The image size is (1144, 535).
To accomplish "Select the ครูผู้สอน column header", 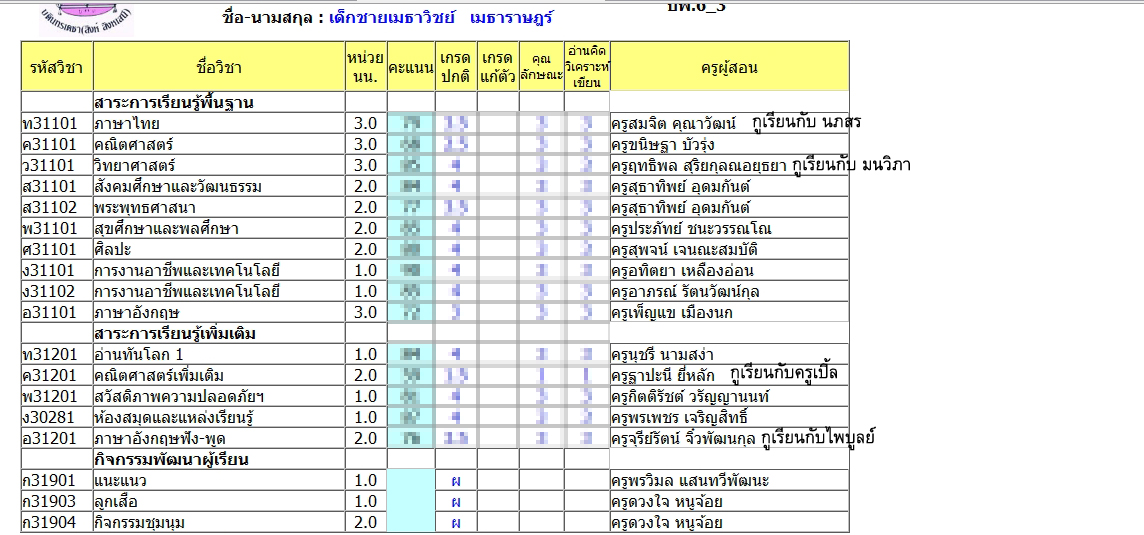I will pyautogui.click(x=729, y=68).
